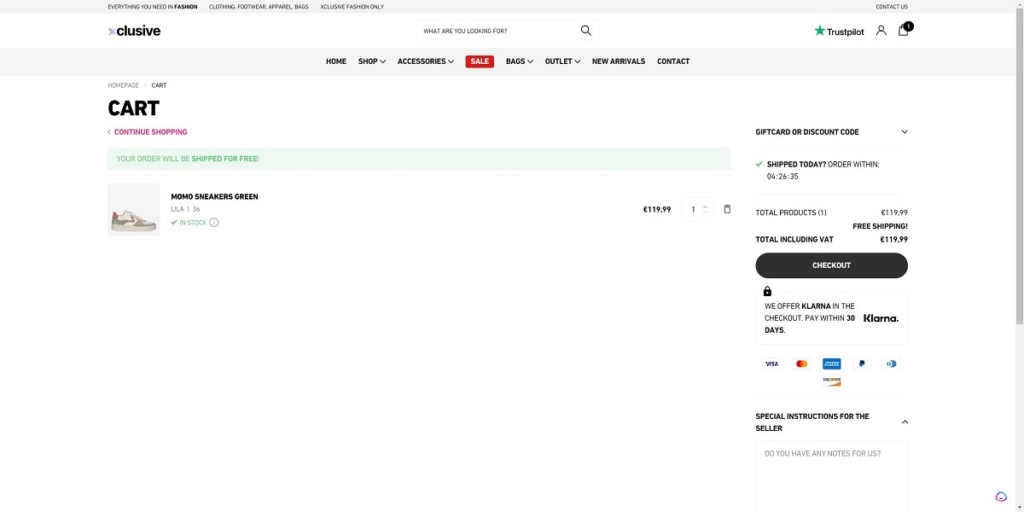Open the chat widget icon
Screen dimensions: 1024x512
click(1001, 497)
